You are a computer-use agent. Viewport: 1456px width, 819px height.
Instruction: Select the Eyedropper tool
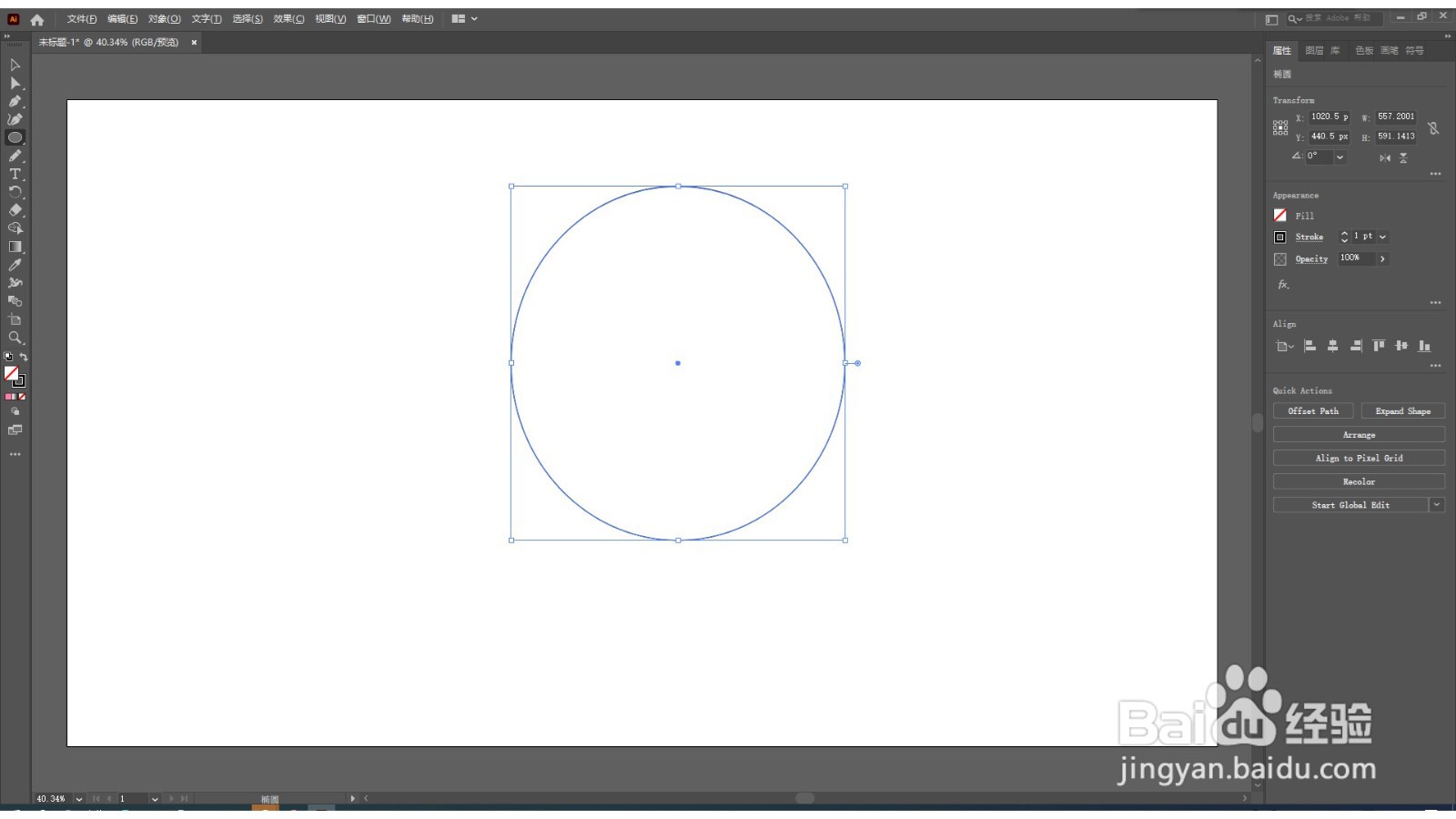click(15, 265)
